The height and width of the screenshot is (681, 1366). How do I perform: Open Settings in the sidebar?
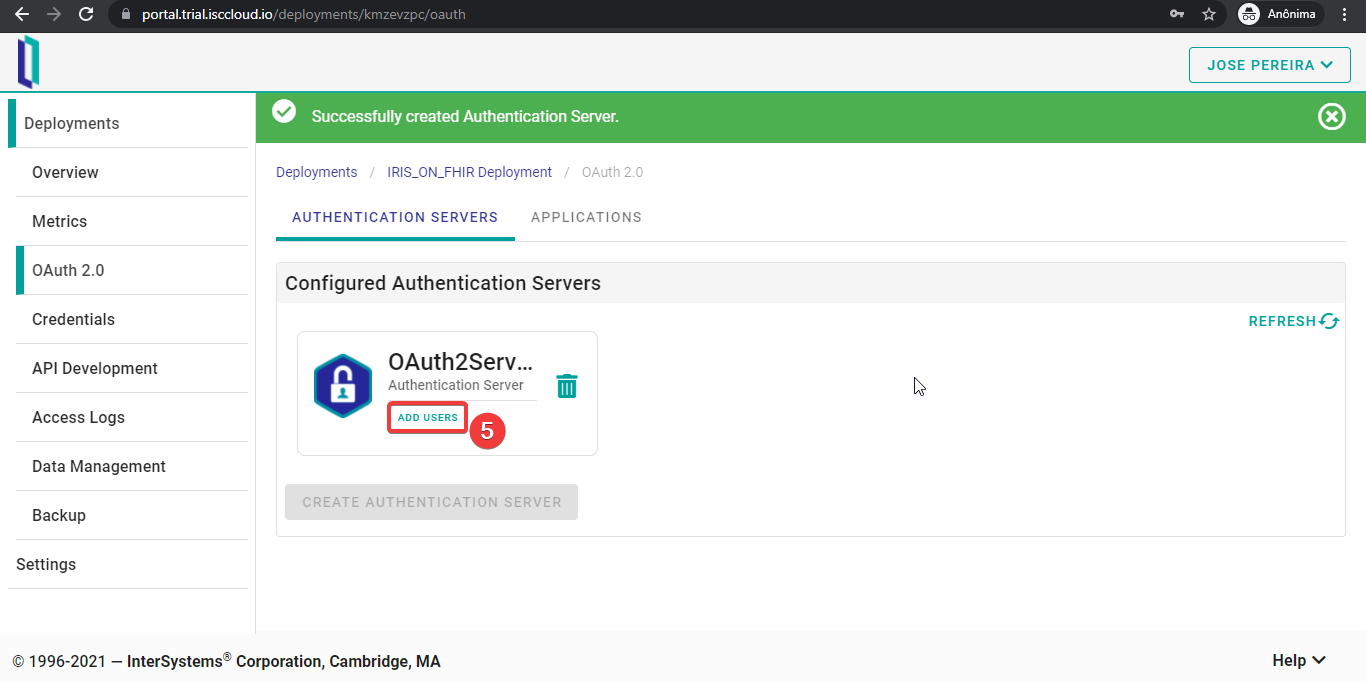click(x=128, y=564)
